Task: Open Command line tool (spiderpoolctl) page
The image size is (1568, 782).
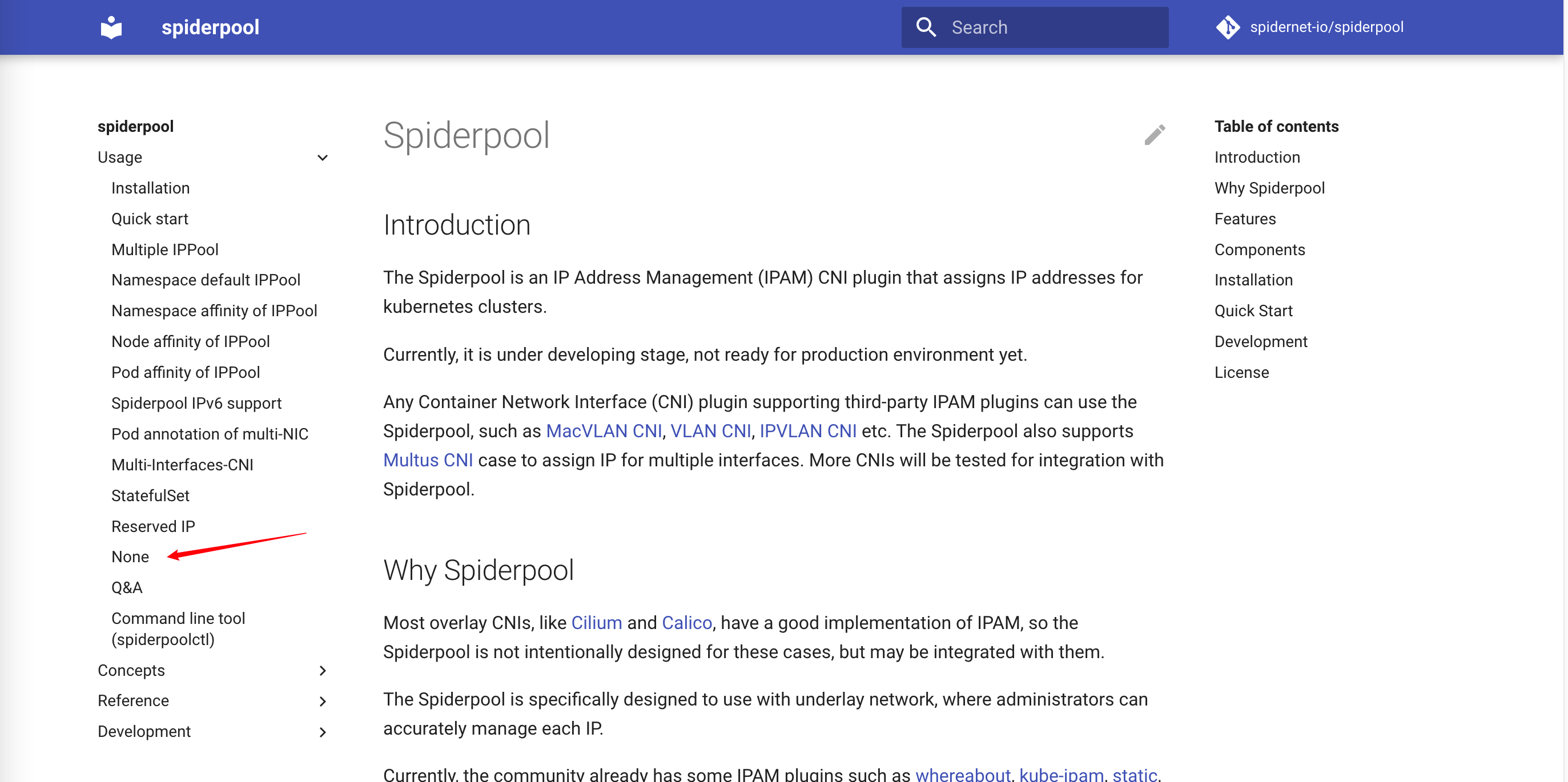Action: point(178,628)
